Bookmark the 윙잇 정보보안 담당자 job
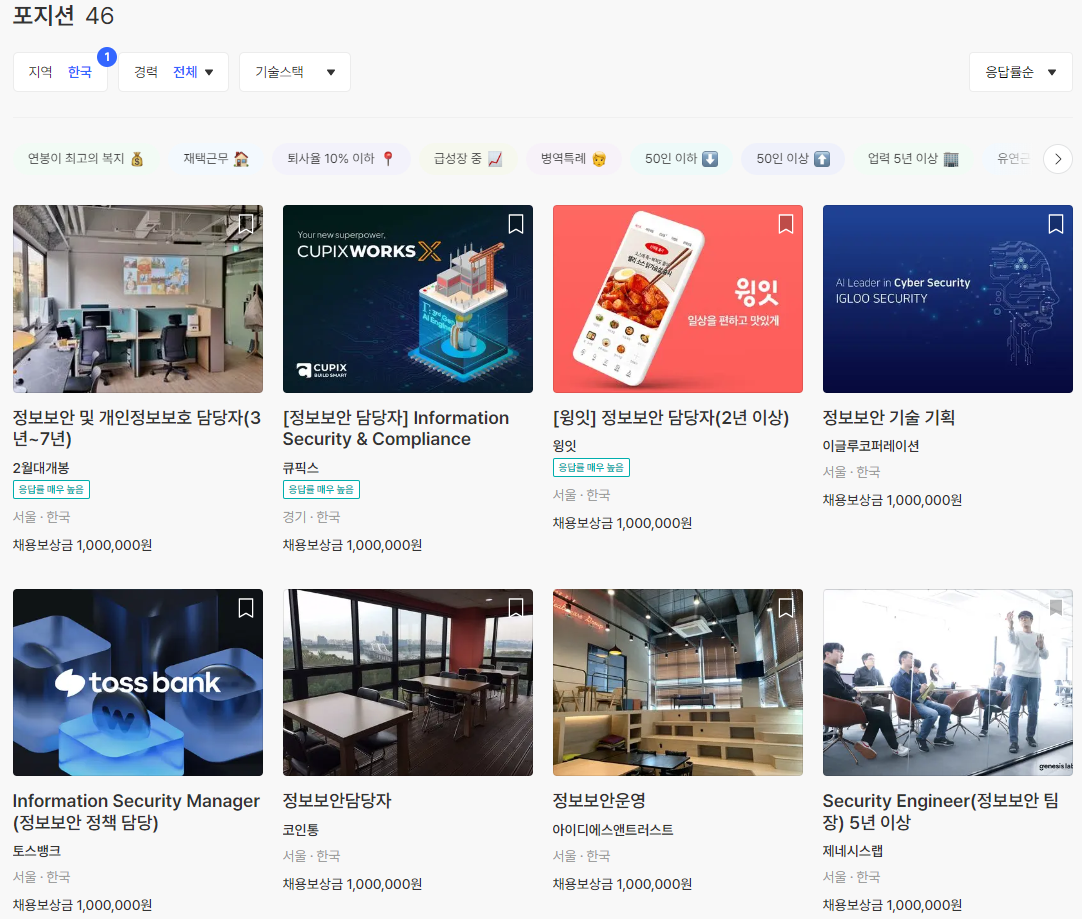 pyautogui.click(x=785, y=224)
